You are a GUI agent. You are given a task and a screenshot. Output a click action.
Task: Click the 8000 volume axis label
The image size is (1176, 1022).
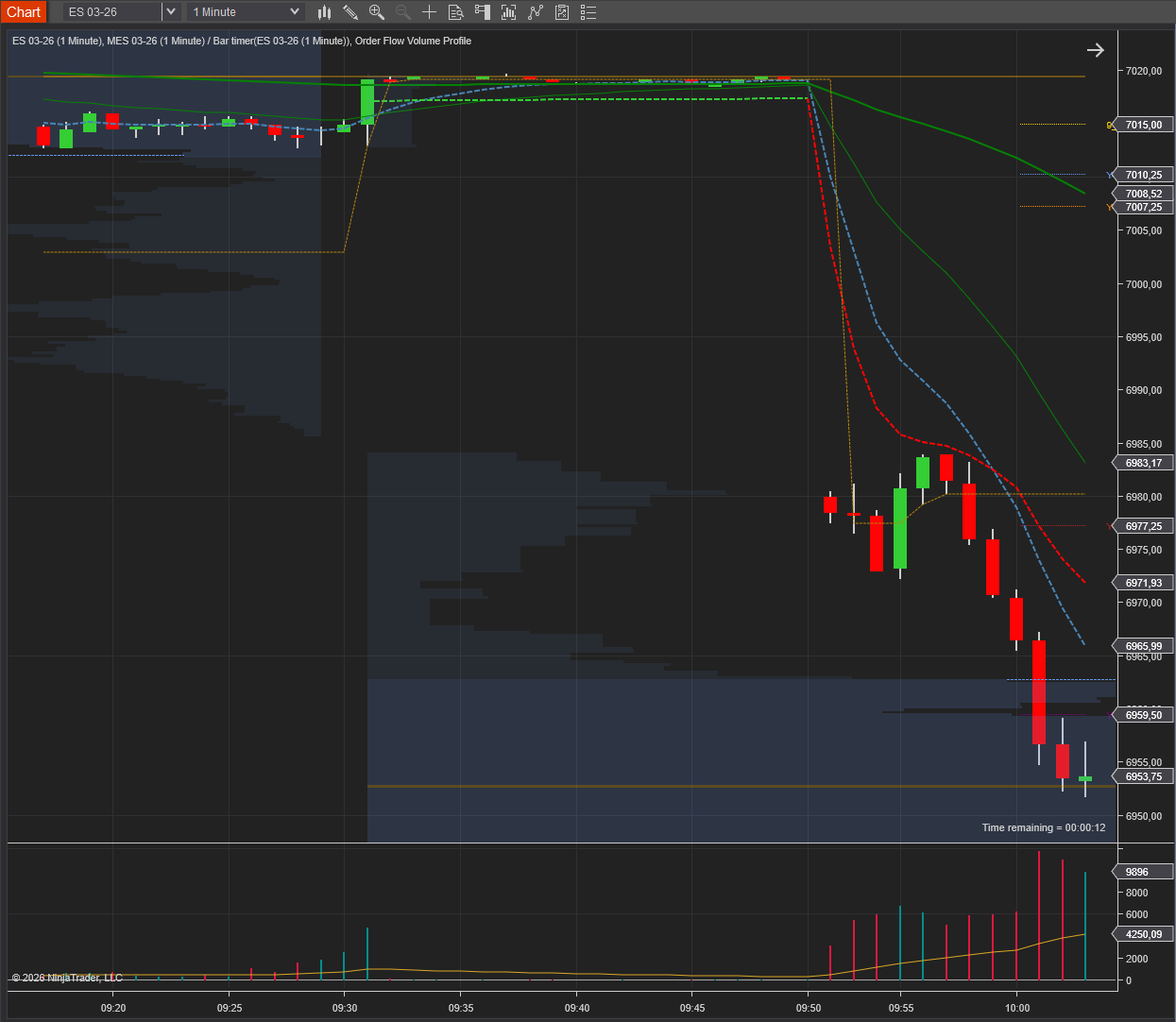[1137, 893]
